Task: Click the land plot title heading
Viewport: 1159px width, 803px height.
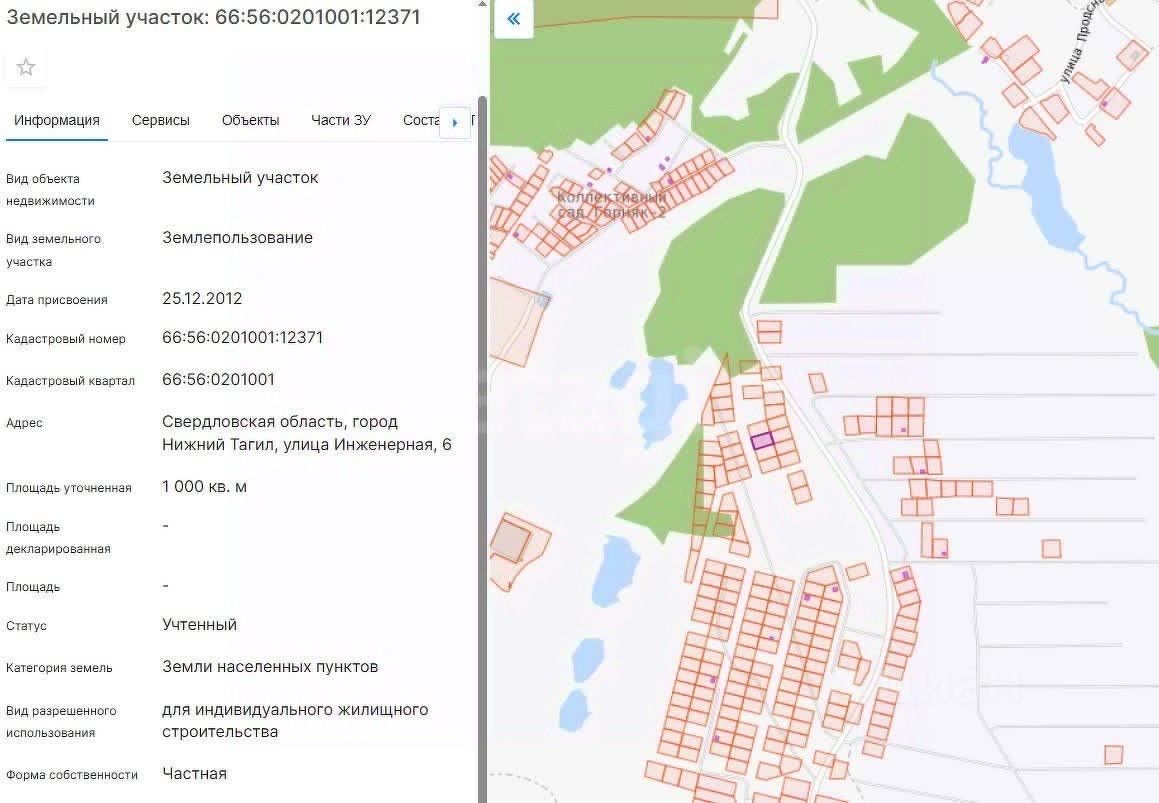Action: (214, 17)
